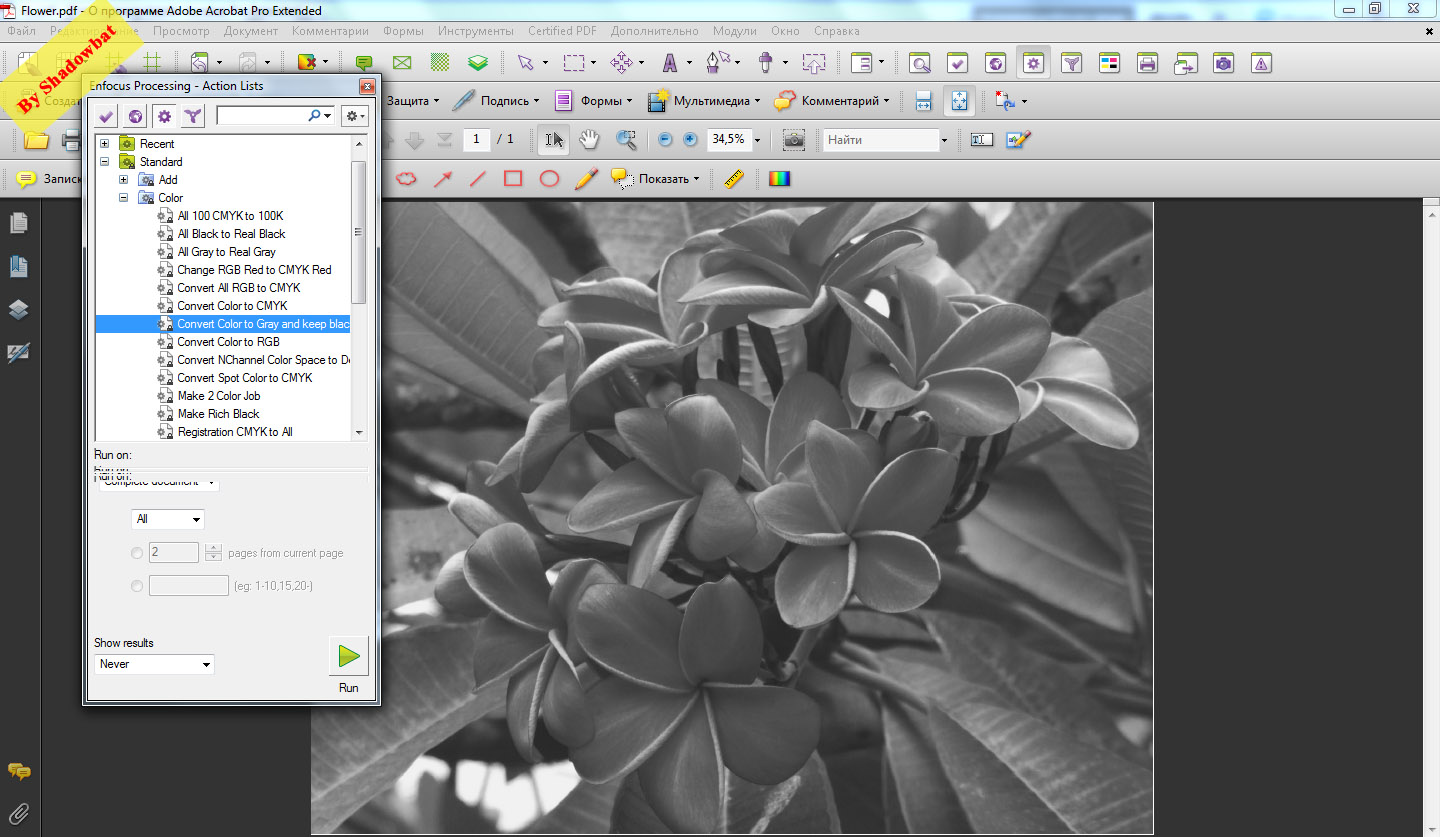Open the Certified PDF menu
1440x837 pixels.
click(562, 31)
